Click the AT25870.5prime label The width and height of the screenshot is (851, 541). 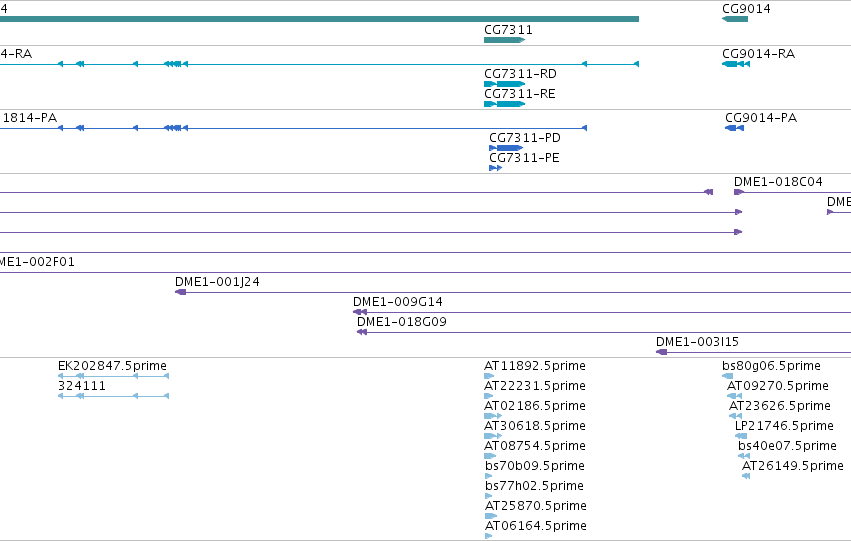point(535,506)
